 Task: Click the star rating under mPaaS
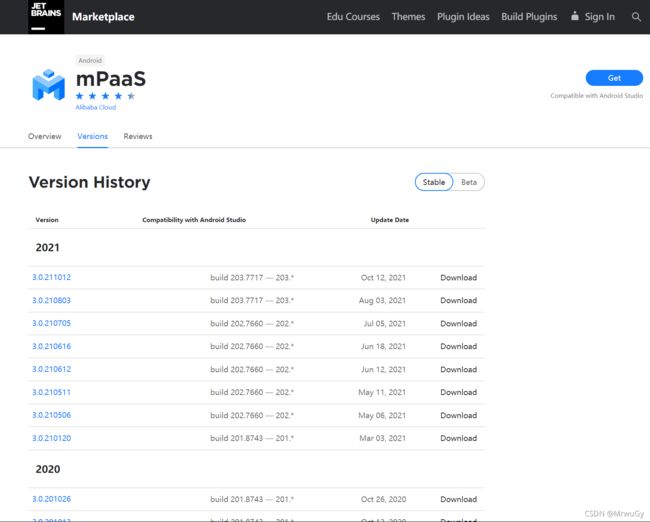pos(105,96)
